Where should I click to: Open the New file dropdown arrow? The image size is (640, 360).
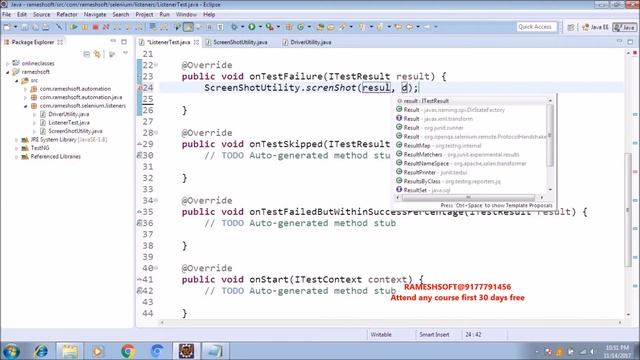(x=16, y=27)
